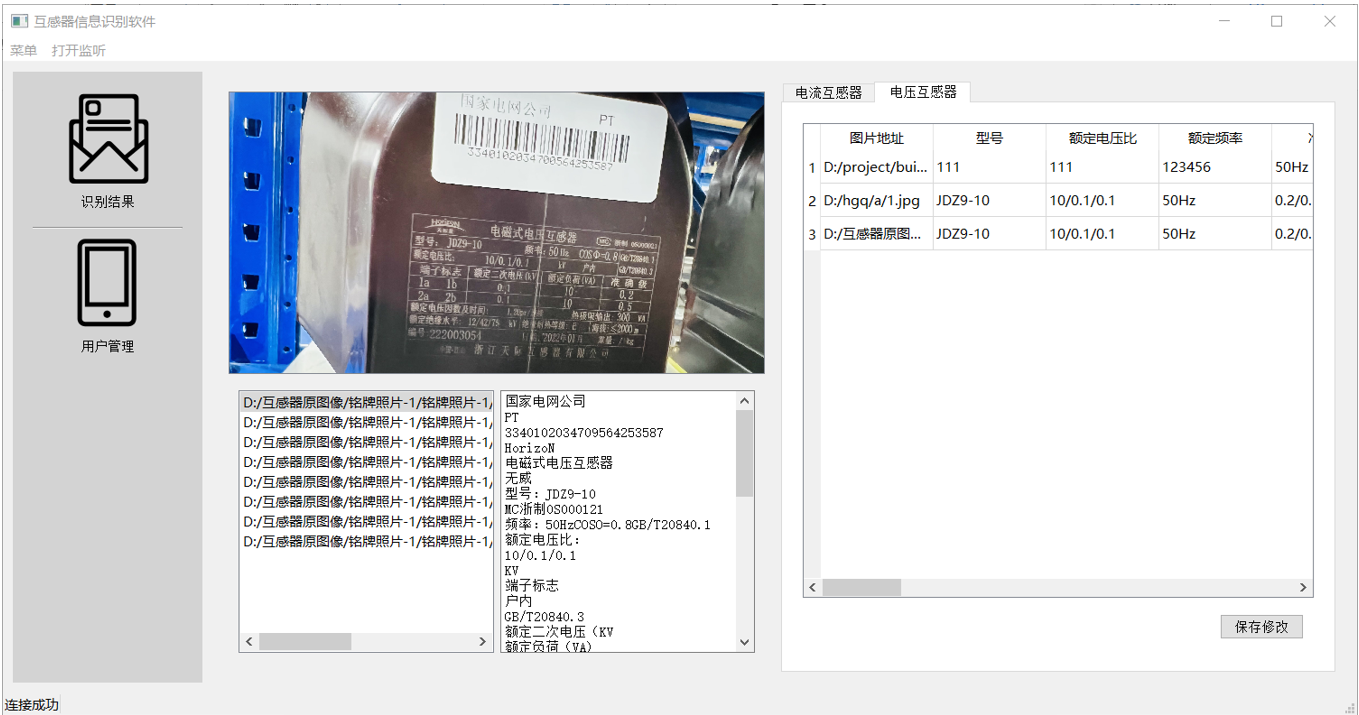
Task: Switch to the 电流互感器 tab
Action: coord(828,92)
